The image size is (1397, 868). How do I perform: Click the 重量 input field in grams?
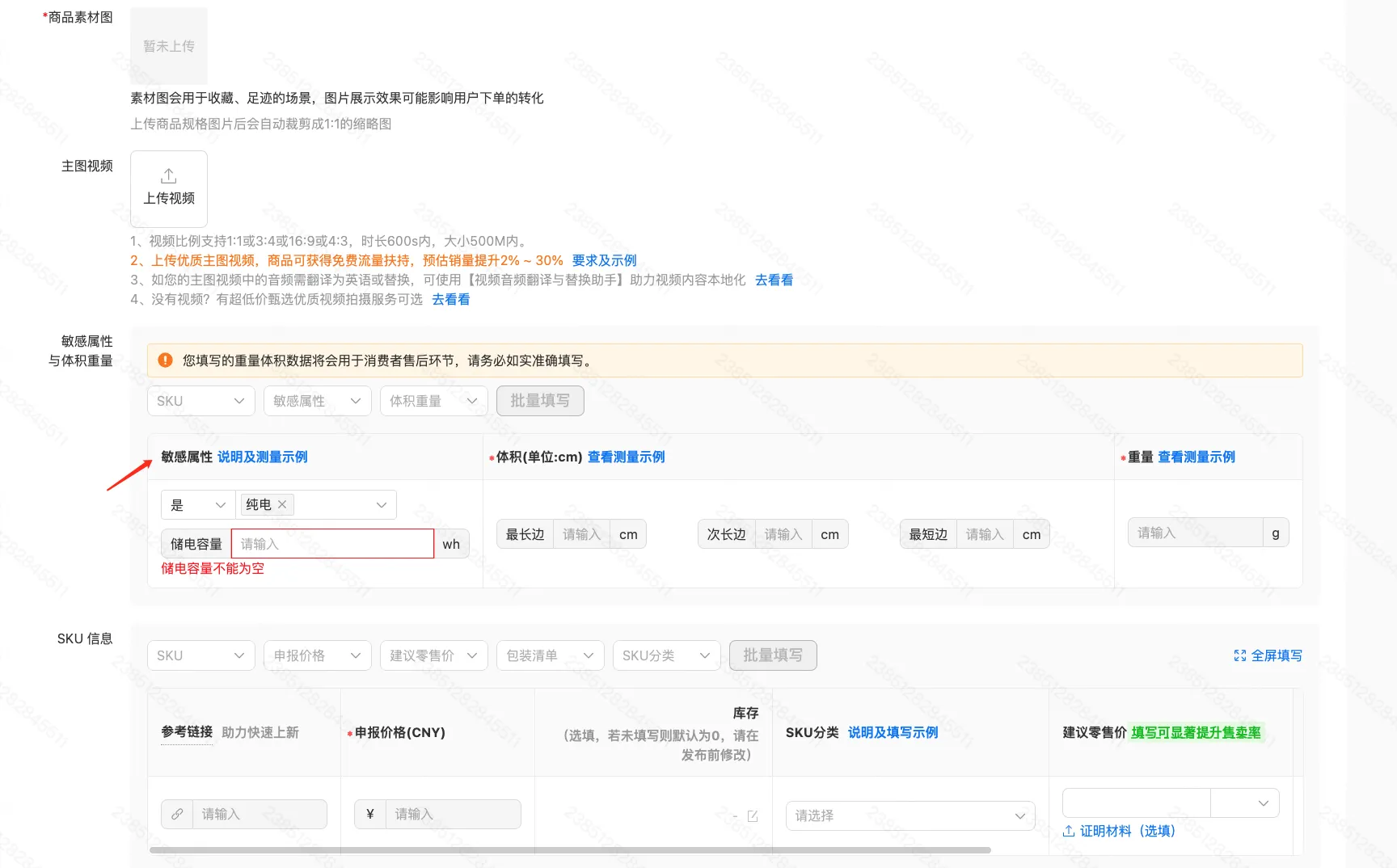[x=1195, y=533]
